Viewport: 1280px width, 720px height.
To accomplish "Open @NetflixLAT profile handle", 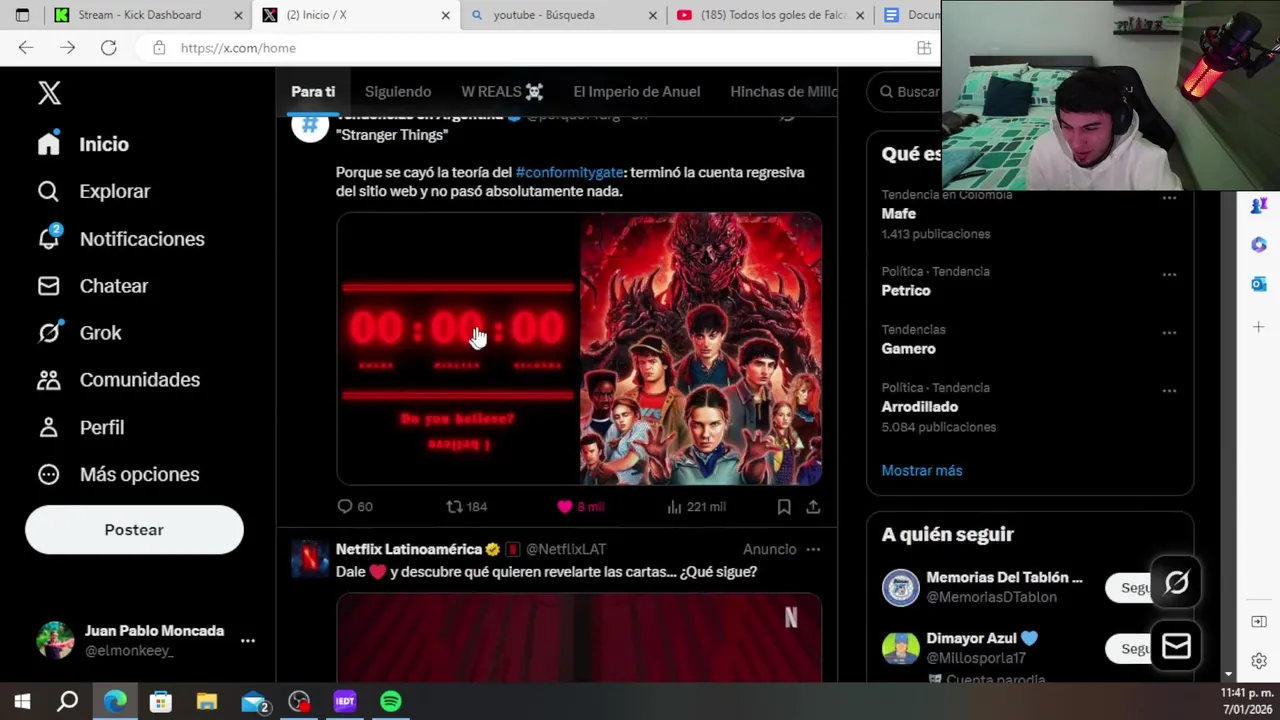I will click(566, 549).
